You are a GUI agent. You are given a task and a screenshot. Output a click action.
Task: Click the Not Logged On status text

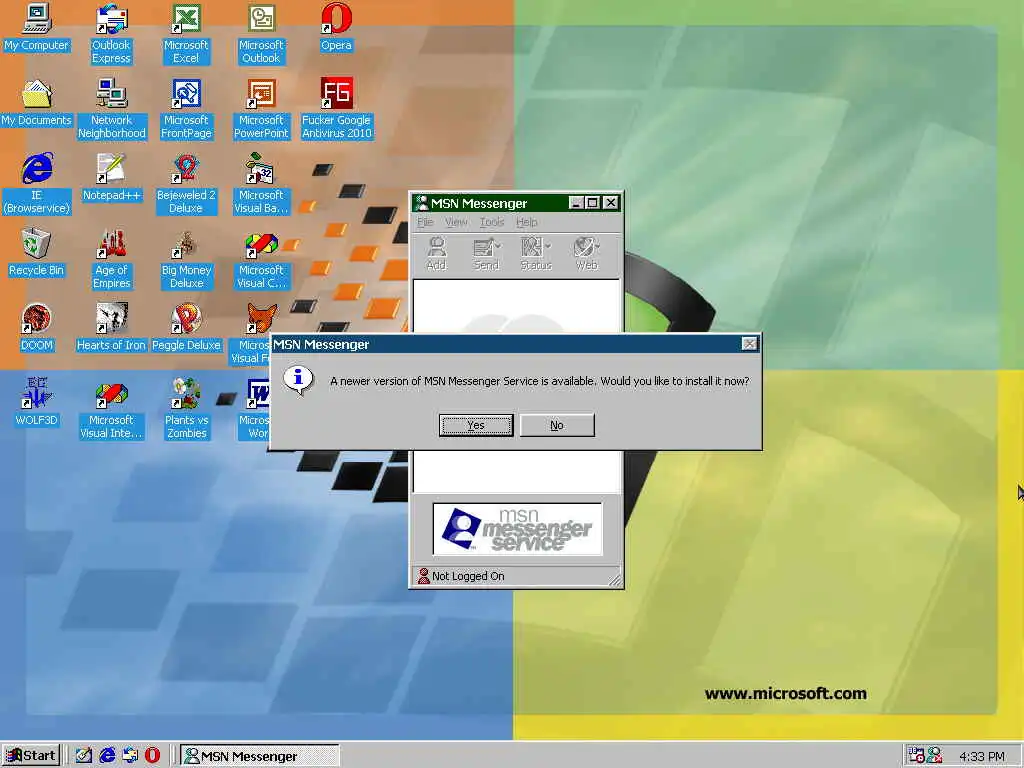click(468, 576)
